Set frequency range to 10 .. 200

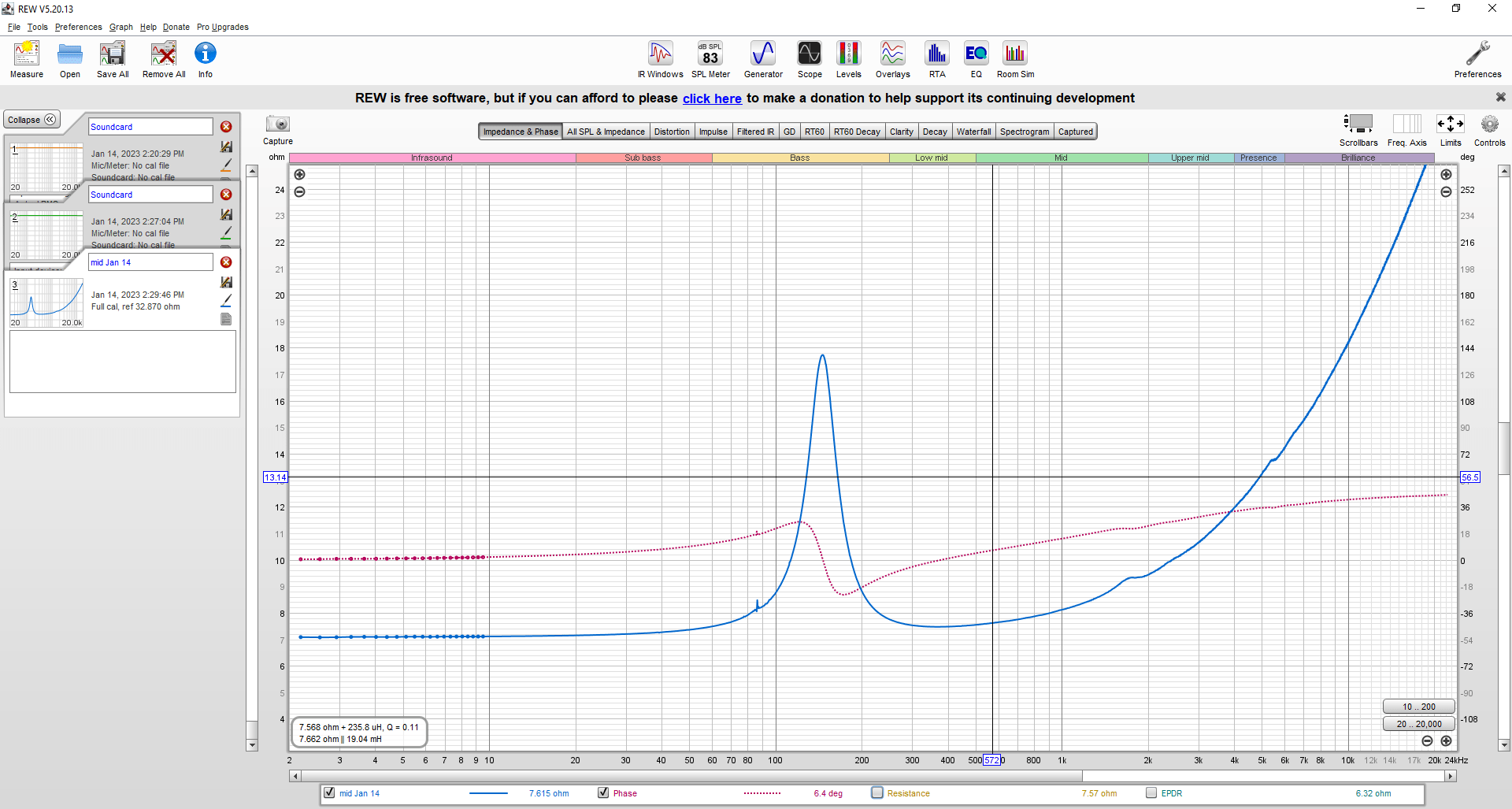(1418, 707)
